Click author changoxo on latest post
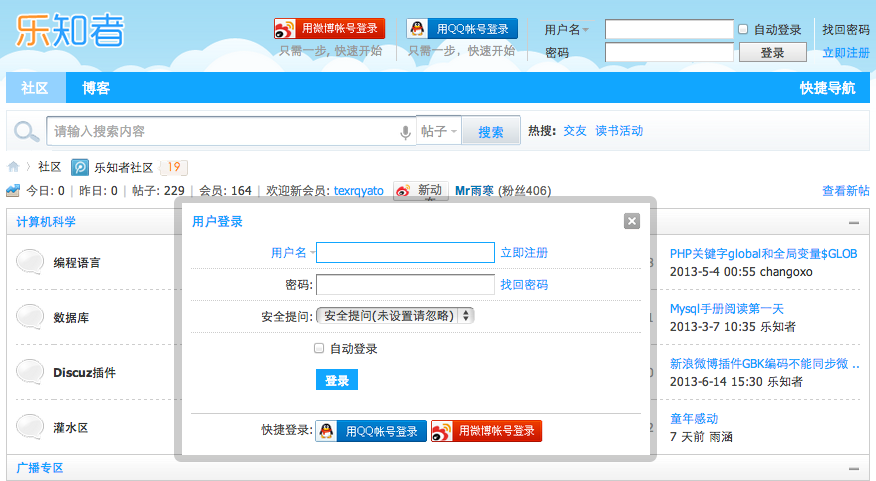The height and width of the screenshot is (481, 876). [x=787, y=272]
